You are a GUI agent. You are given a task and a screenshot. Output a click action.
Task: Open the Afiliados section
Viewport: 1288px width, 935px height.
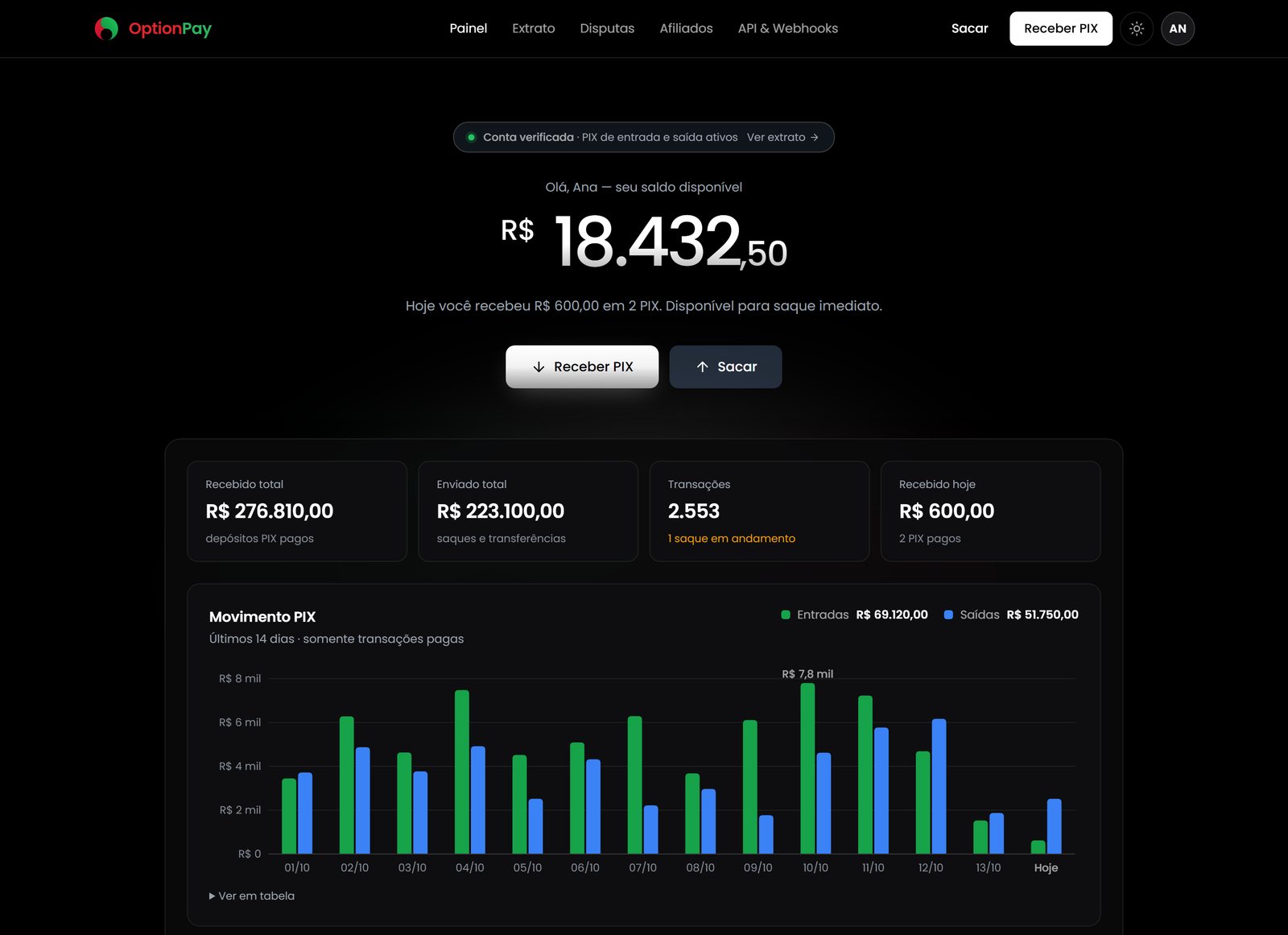[686, 28]
